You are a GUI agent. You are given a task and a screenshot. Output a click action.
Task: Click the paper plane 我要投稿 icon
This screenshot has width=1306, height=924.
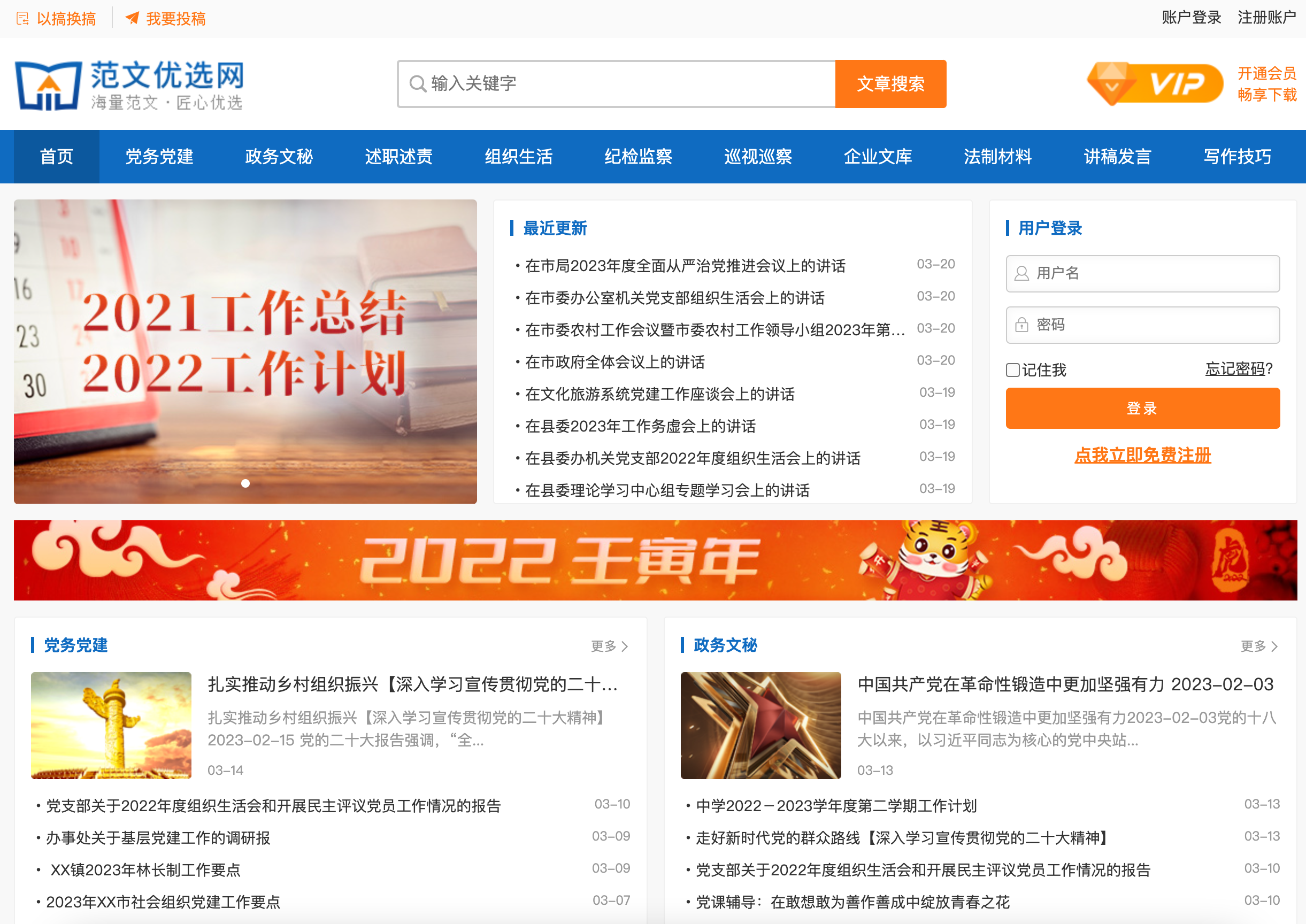[x=132, y=18]
